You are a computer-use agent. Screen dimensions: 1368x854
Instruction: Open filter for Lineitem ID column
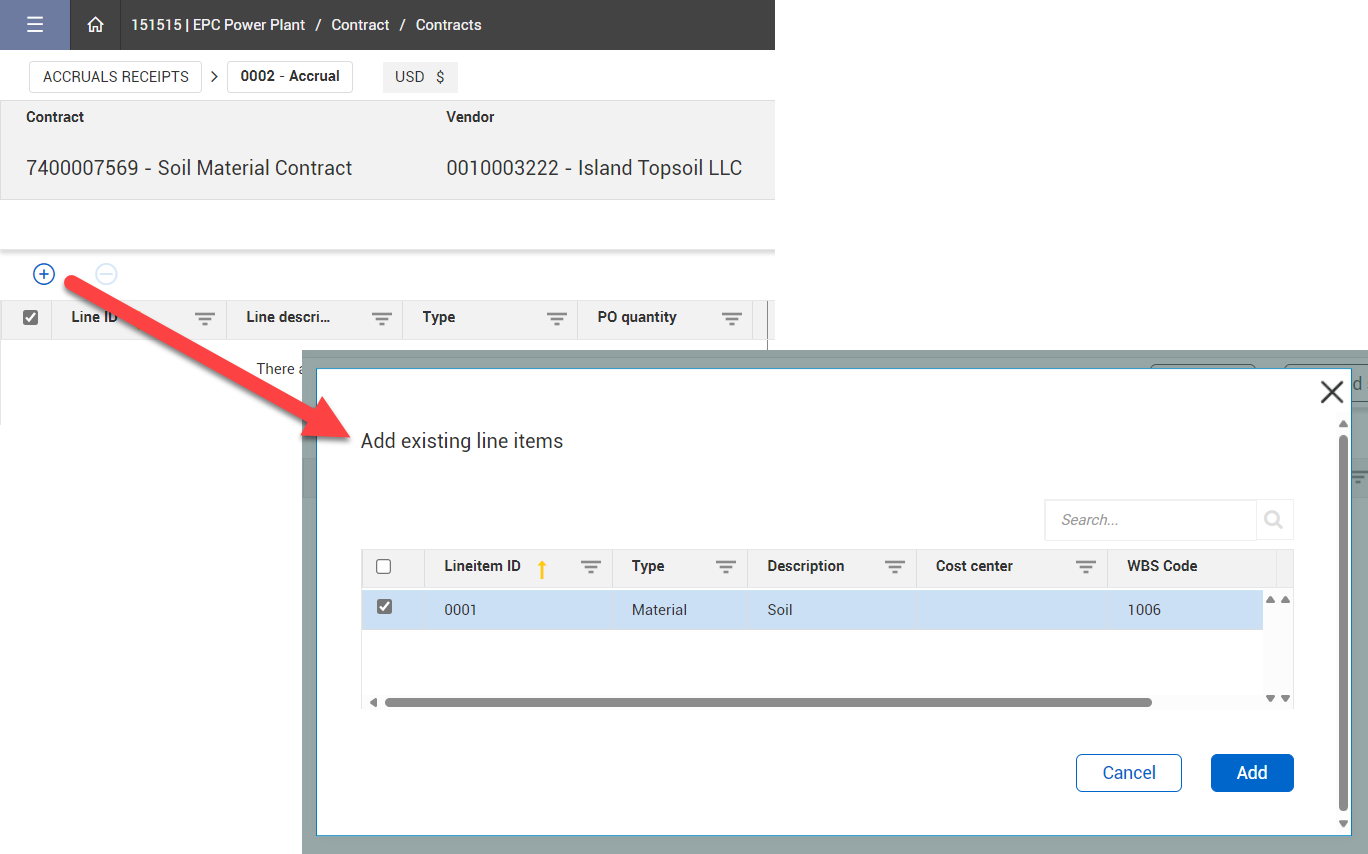[x=591, y=567]
